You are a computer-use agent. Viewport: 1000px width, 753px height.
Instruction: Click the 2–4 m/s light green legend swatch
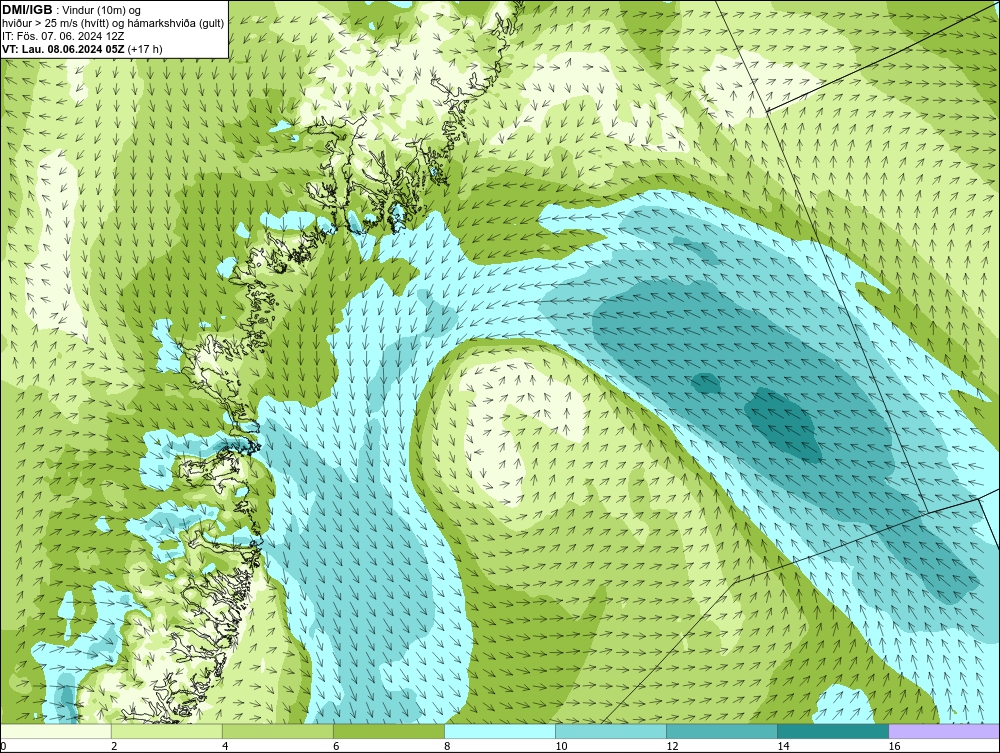coord(166,731)
